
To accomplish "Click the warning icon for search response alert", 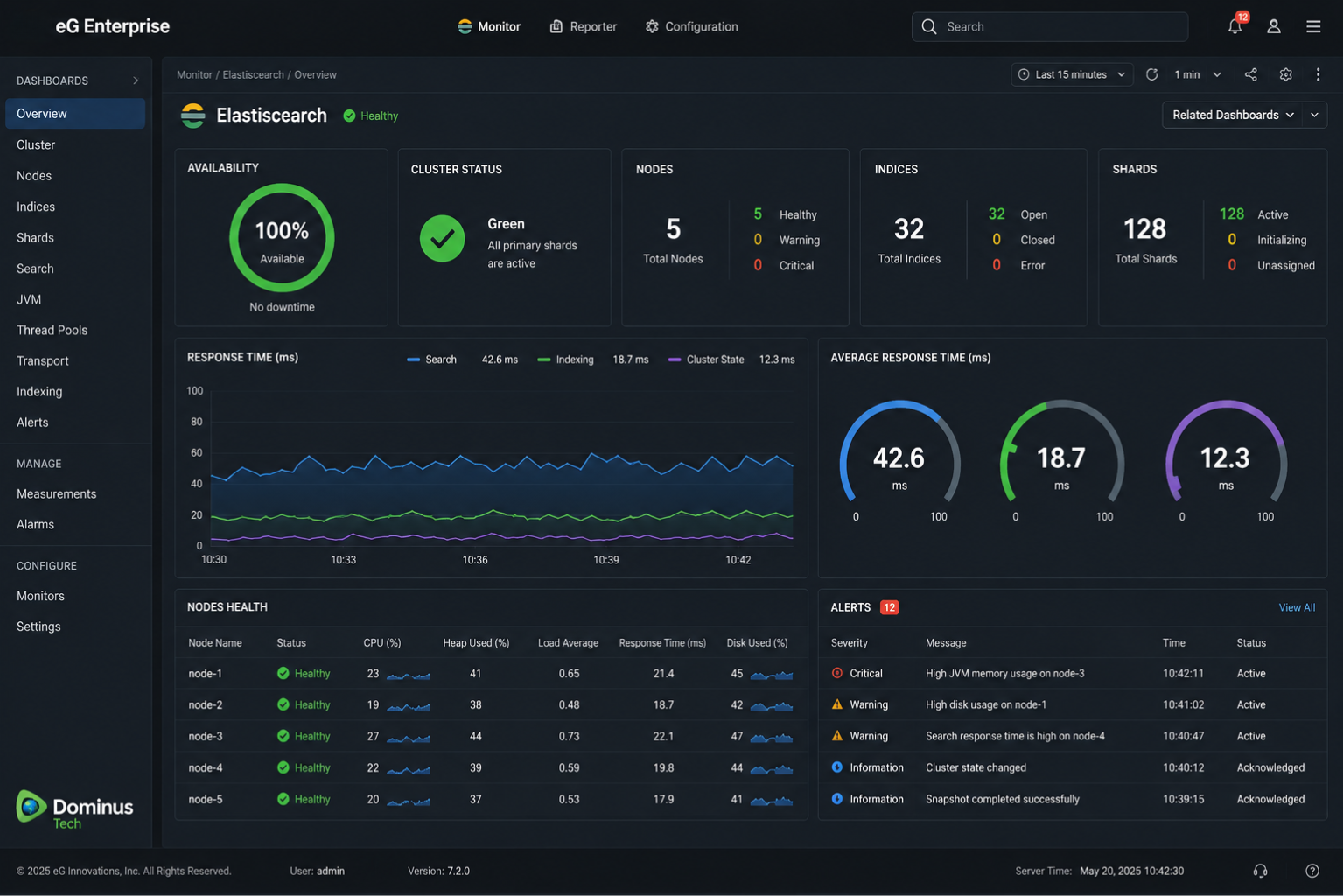I will (837, 736).
